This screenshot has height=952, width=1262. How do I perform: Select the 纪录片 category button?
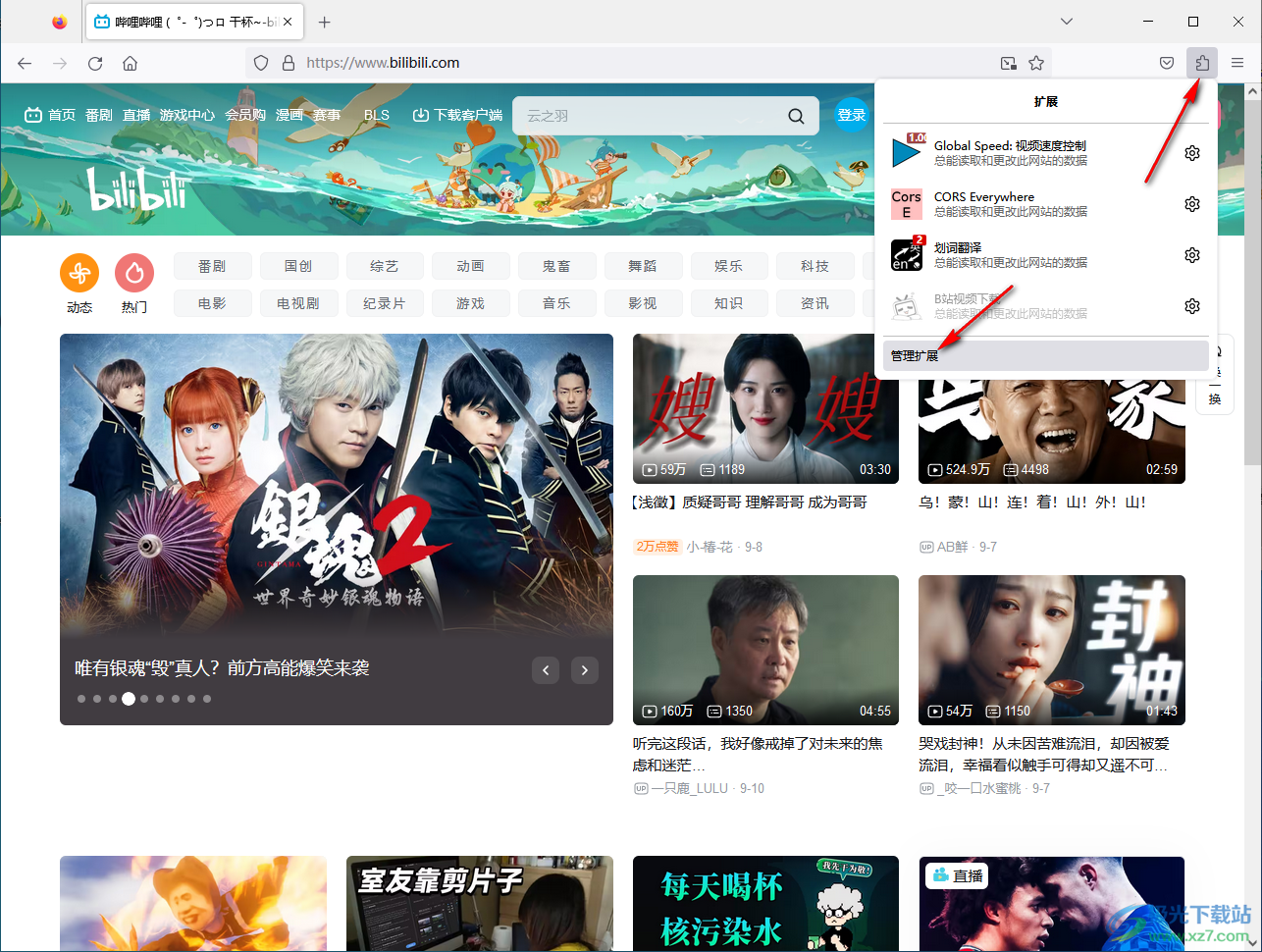click(385, 303)
